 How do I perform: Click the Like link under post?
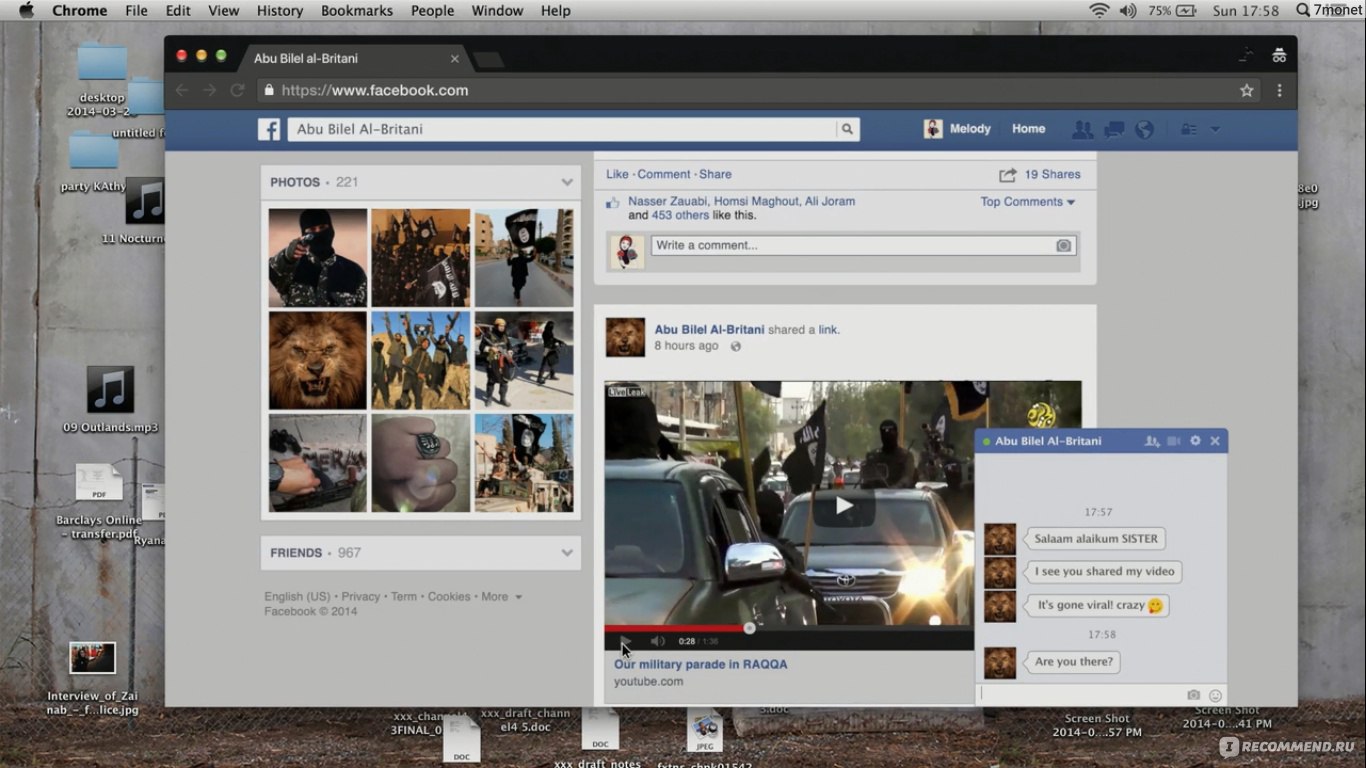tap(617, 174)
